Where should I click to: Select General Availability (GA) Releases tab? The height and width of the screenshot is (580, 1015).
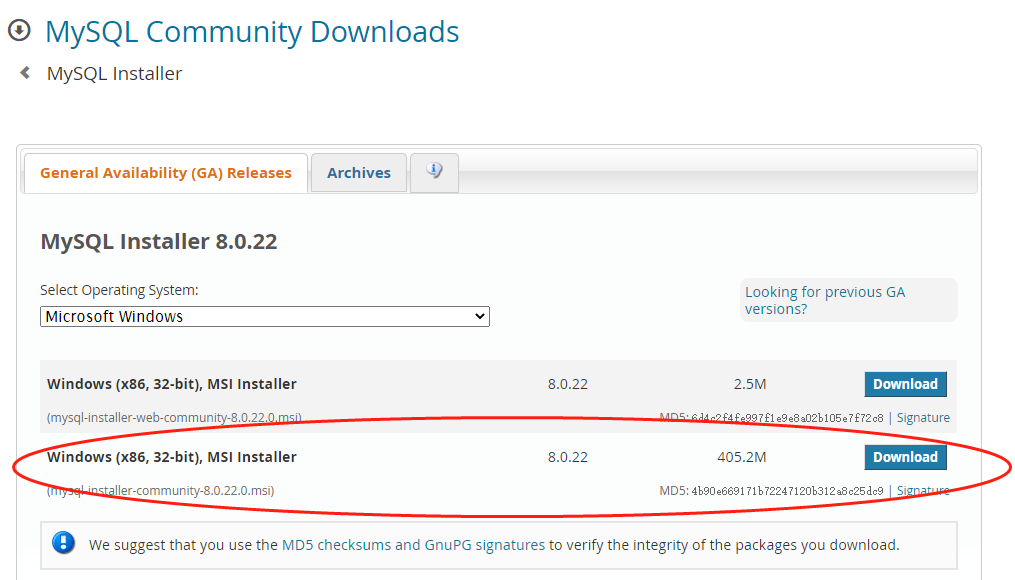166,173
